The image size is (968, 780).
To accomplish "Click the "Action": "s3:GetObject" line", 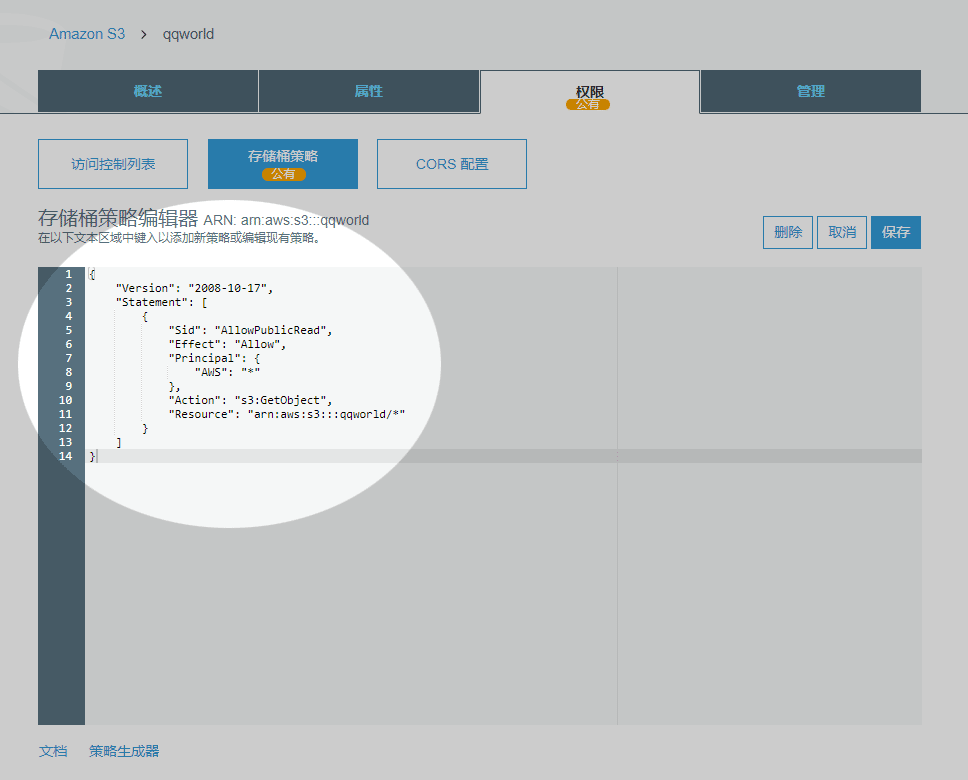I will (x=251, y=400).
